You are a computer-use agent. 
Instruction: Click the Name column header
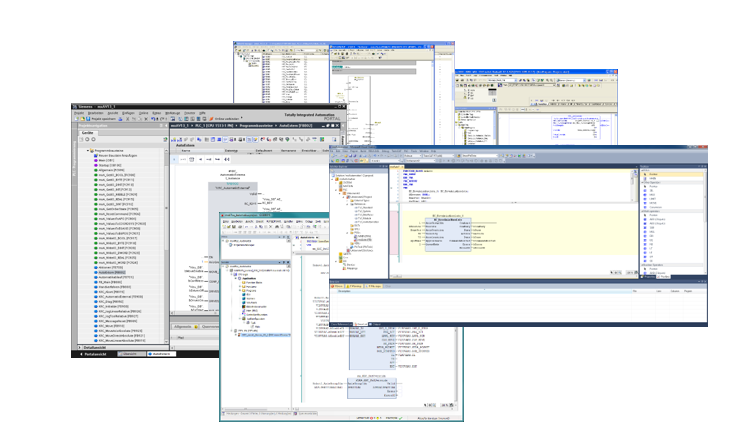tap(184, 149)
